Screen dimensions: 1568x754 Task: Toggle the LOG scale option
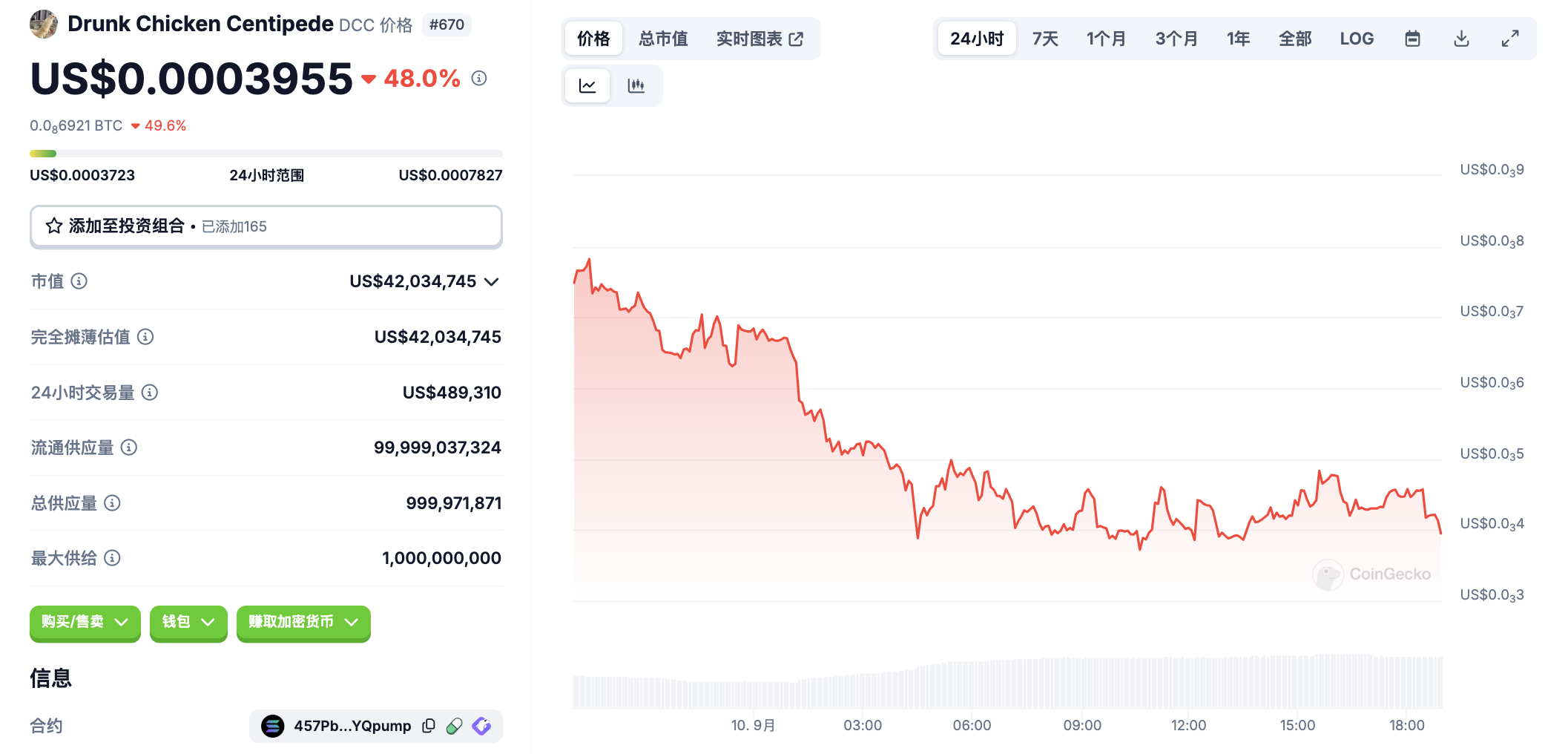point(1357,39)
